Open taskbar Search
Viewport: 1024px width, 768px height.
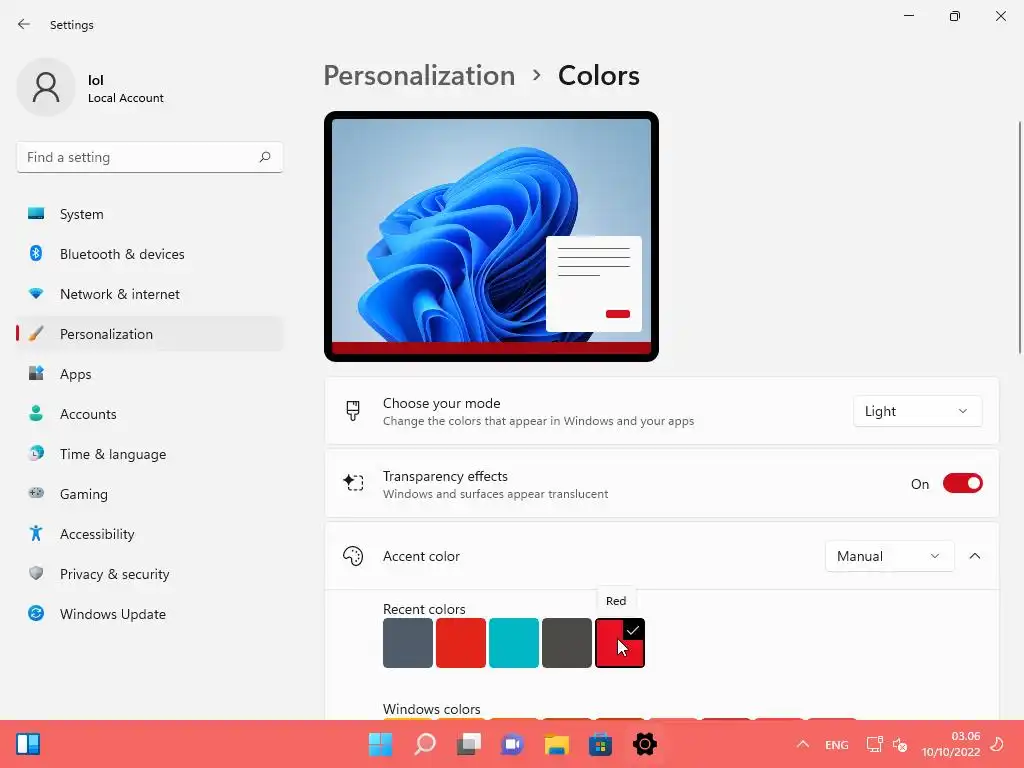point(424,744)
